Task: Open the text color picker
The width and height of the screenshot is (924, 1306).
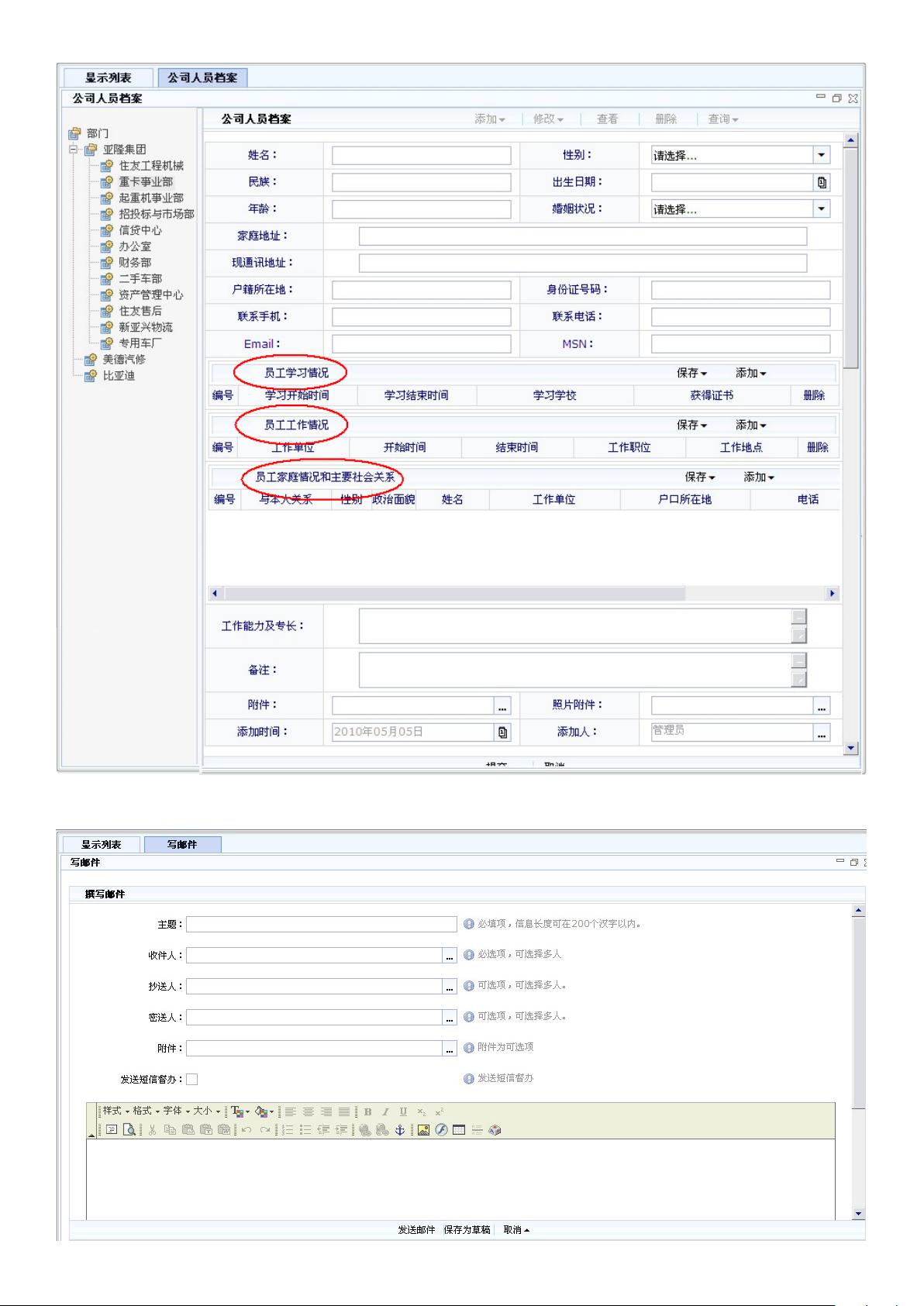Action: [x=240, y=1111]
